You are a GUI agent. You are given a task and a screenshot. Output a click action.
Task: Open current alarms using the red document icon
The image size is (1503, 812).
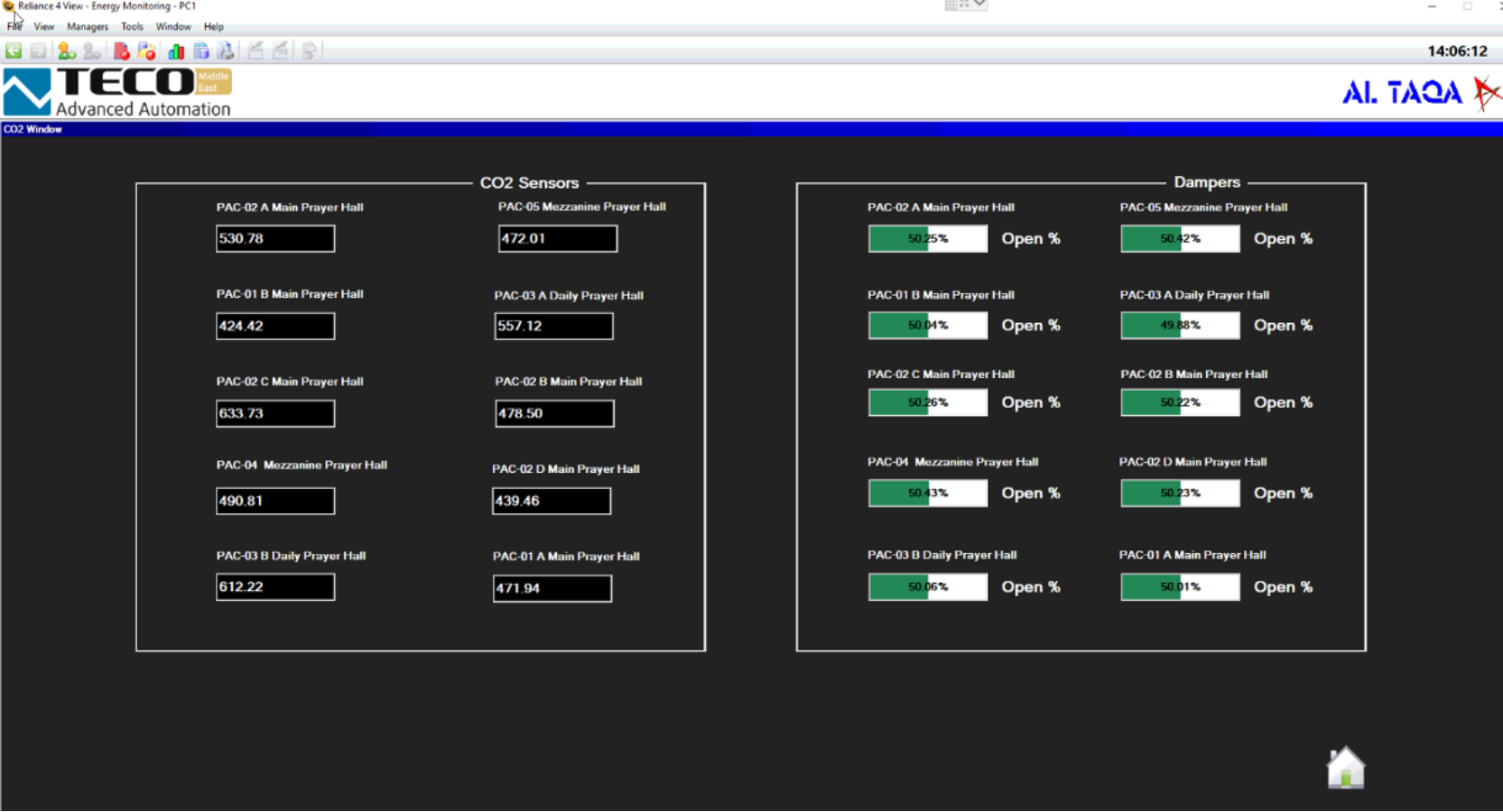click(121, 51)
